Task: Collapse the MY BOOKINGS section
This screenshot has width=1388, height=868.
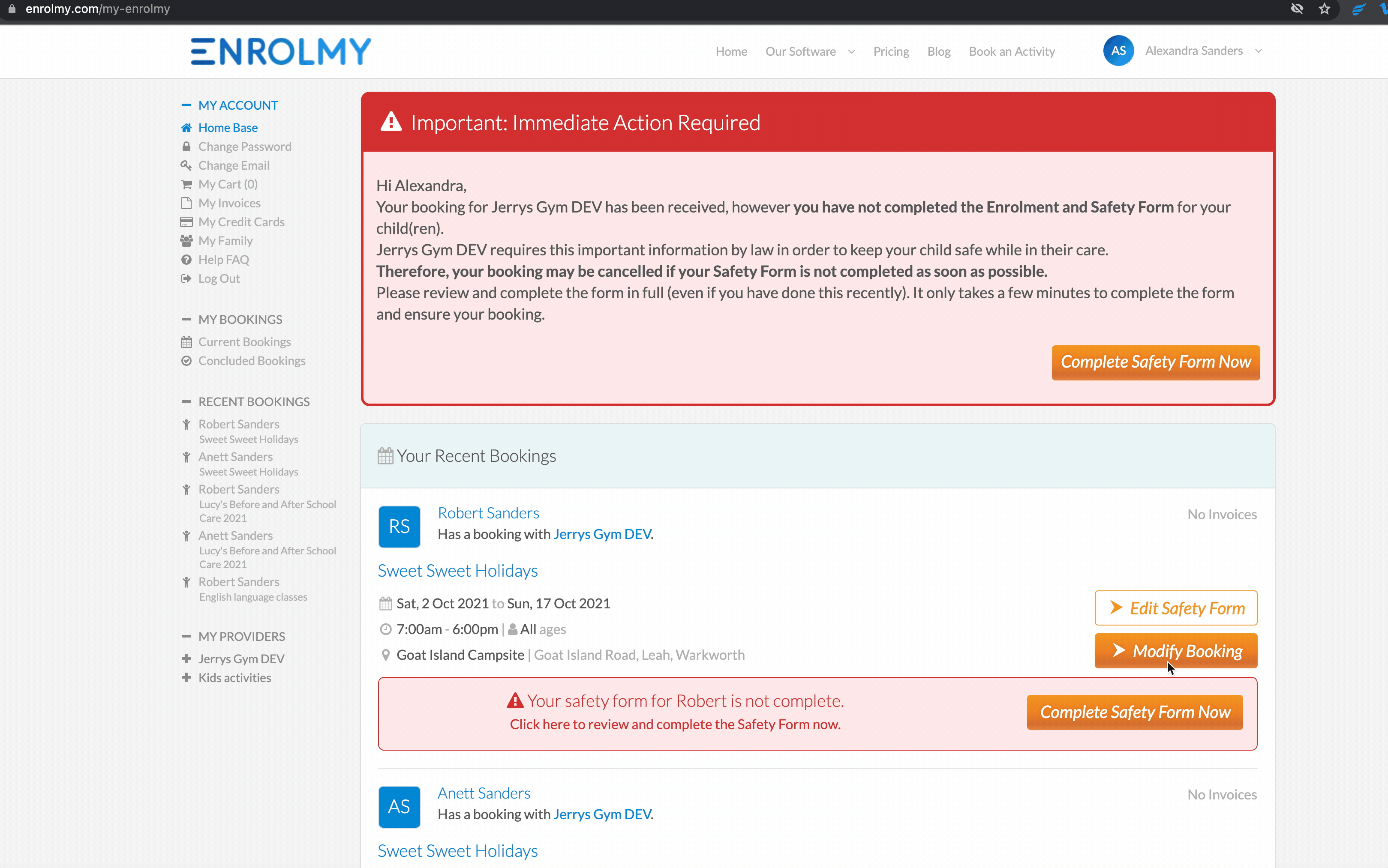Action: pyautogui.click(x=186, y=319)
